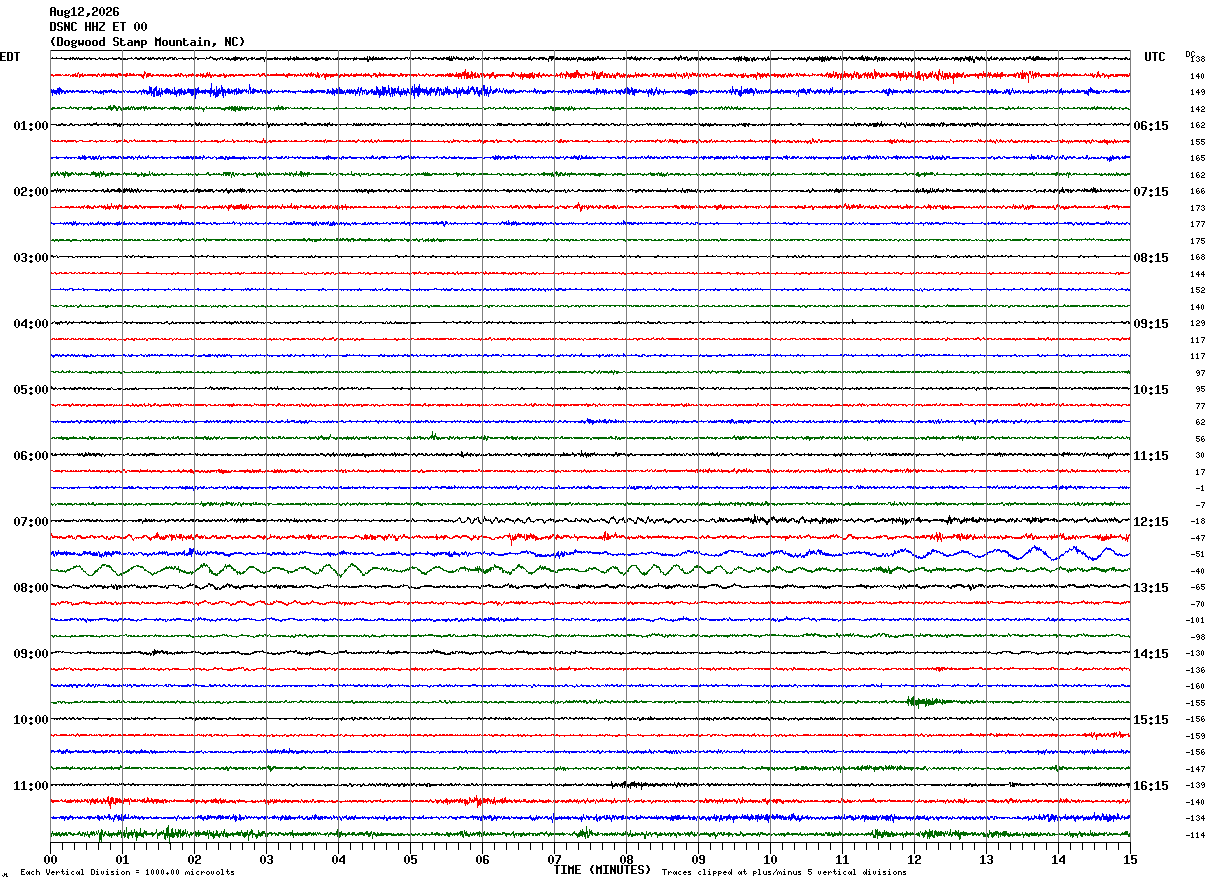Select the 07:00 EDT row label
1210x886 pixels.
point(30,522)
